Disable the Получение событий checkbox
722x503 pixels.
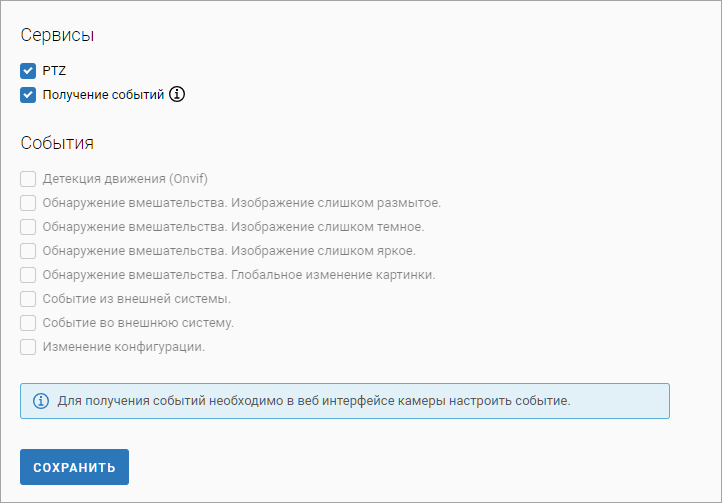click(28, 95)
